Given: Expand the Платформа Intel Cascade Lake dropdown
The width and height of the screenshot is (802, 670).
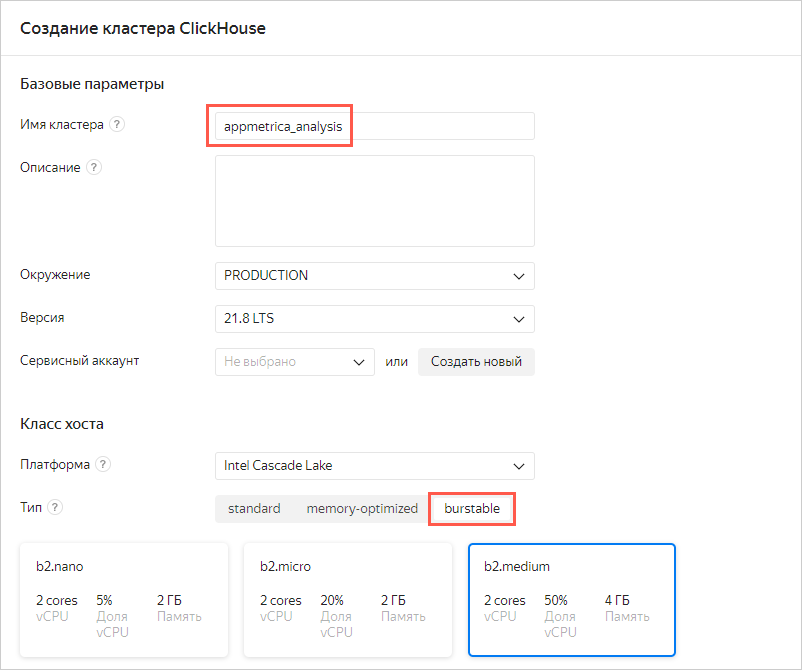Looking at the screenshot, I should tap(374, 466).
